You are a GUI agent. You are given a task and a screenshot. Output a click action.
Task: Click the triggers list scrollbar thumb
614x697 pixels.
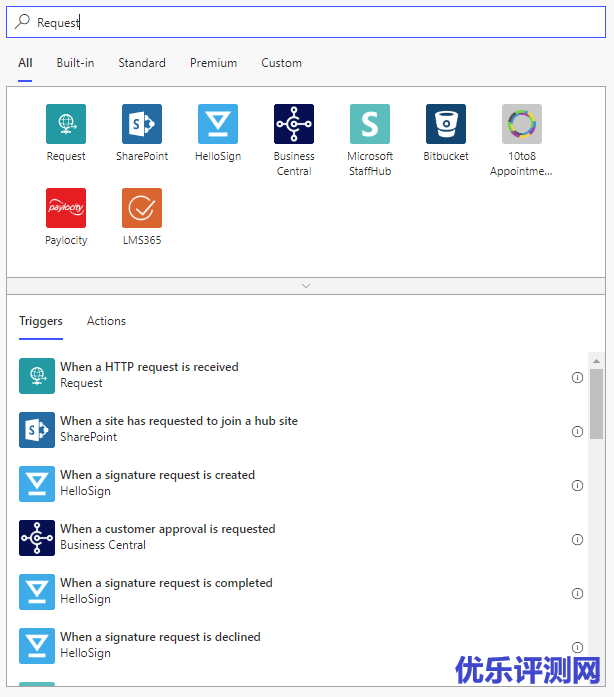[x=596, y=404]
